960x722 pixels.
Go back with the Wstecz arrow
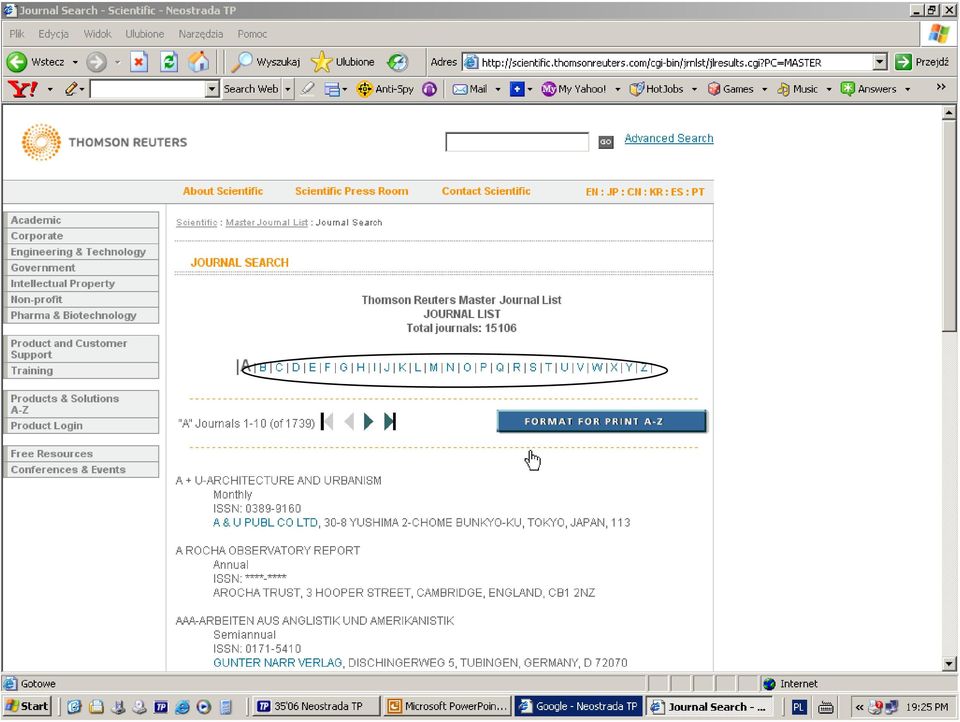coord(17,62)
